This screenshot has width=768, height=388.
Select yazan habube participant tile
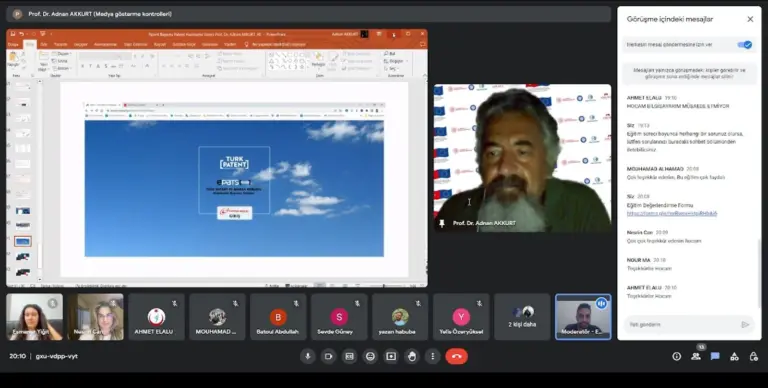[400, 317]
